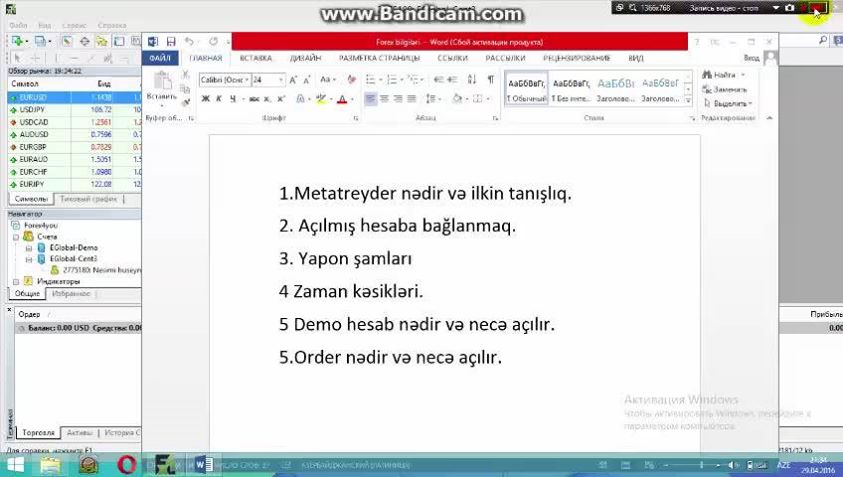Increase paragraph indent
Screen dimensions: 843x477
(452, 80)
